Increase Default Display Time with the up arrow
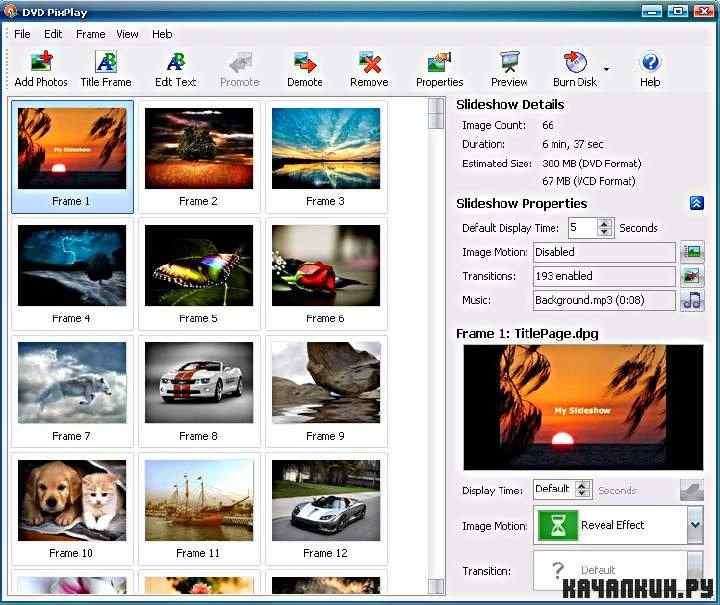The width and height of the screenshot is (720, 605). point(604,224)
